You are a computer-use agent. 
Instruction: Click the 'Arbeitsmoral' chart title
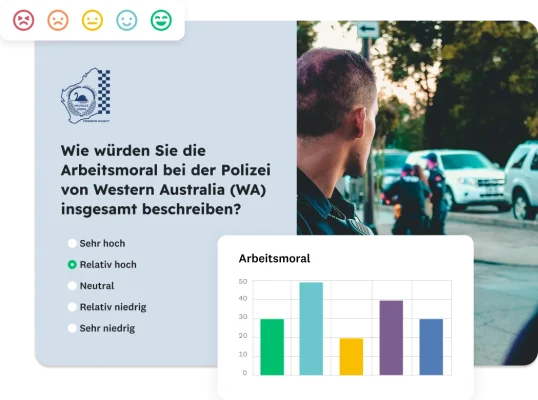coord(274,258)
